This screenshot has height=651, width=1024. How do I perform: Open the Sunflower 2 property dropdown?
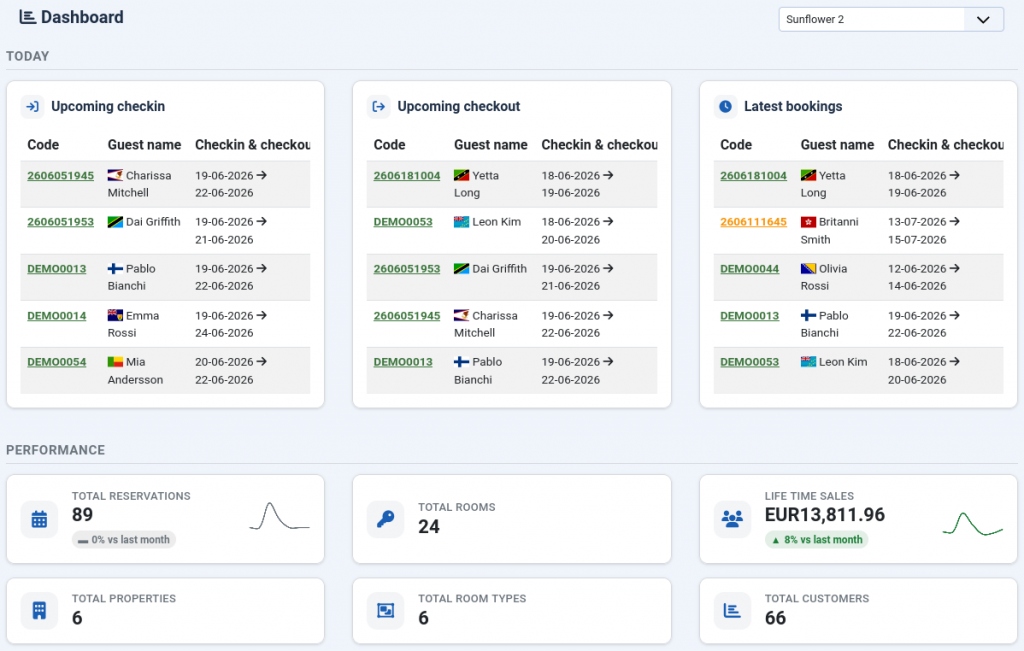(x=891, y=20)
